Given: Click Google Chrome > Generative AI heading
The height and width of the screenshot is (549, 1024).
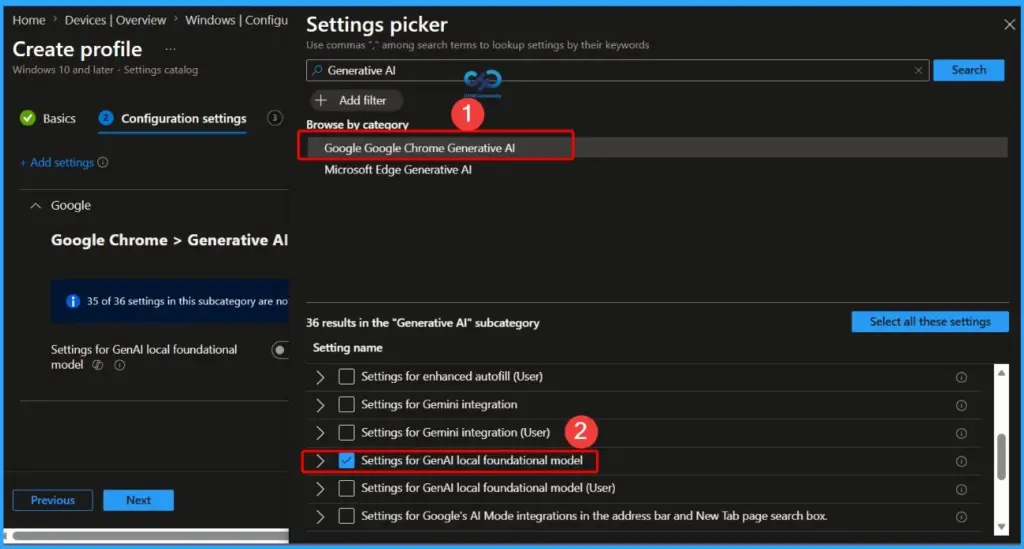Looking at the screenshot, I should click(169, 240).
